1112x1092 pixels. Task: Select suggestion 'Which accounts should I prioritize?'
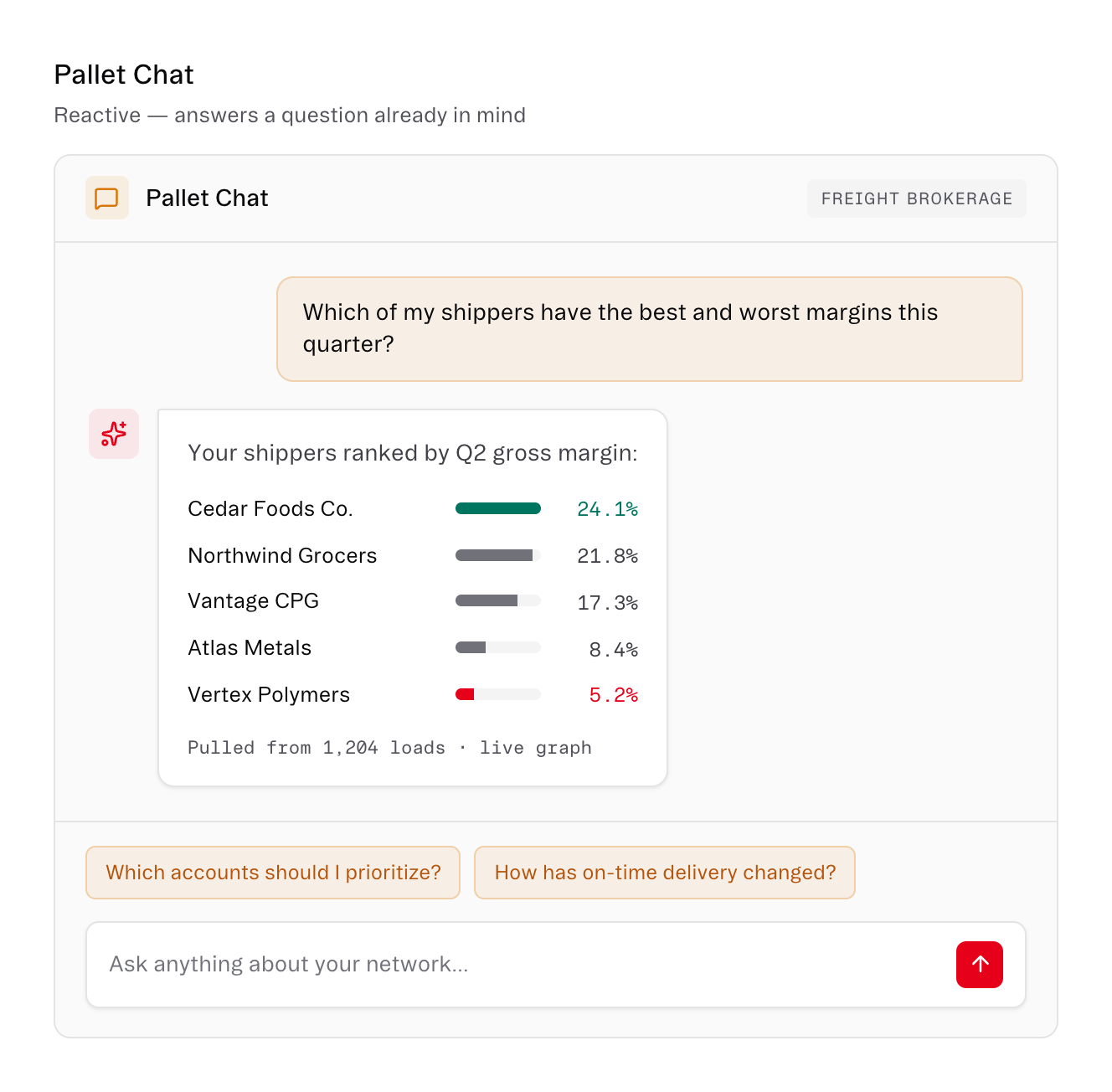click(273, 873)
